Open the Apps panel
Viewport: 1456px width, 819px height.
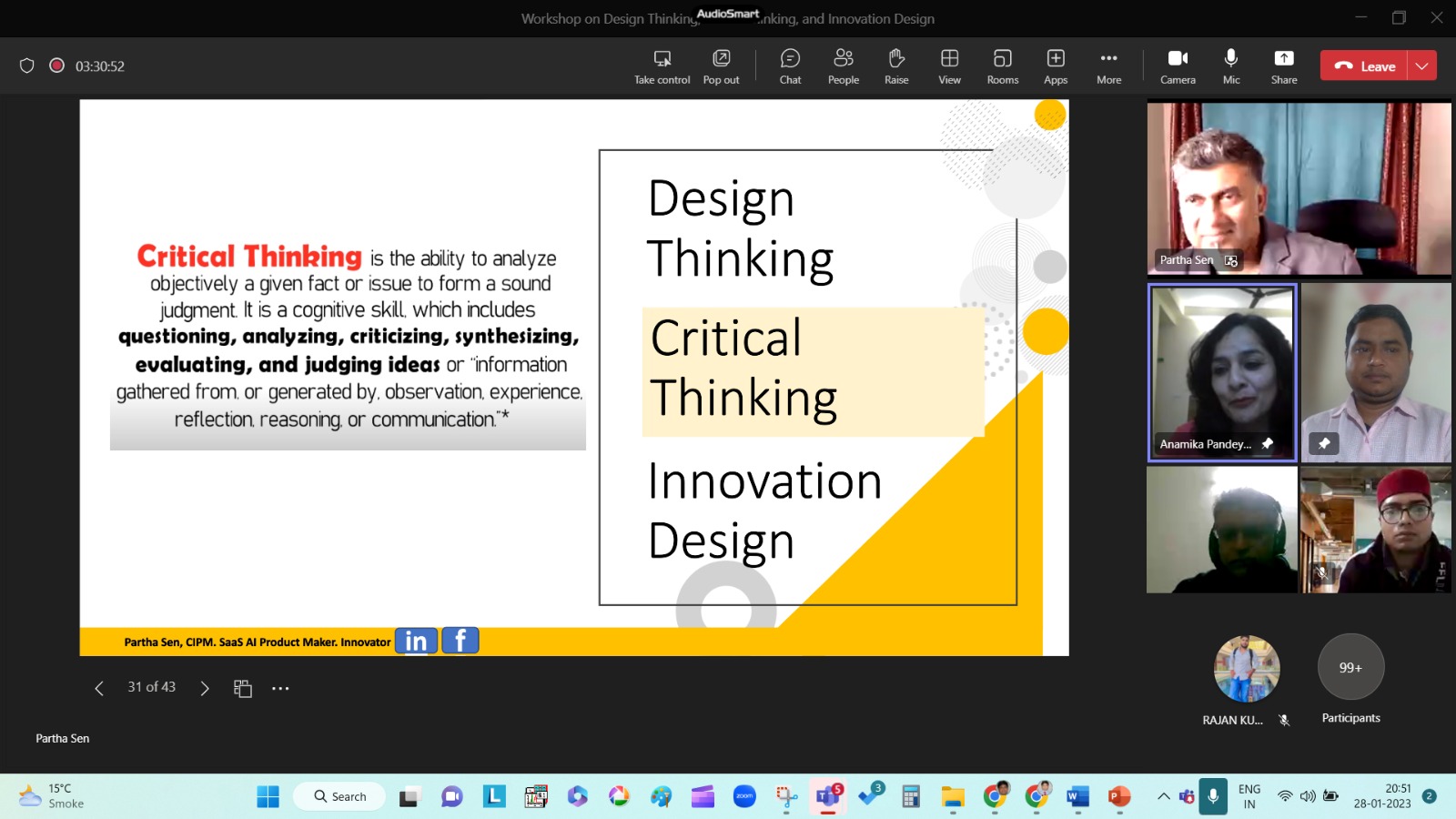tap(1056, 66)
